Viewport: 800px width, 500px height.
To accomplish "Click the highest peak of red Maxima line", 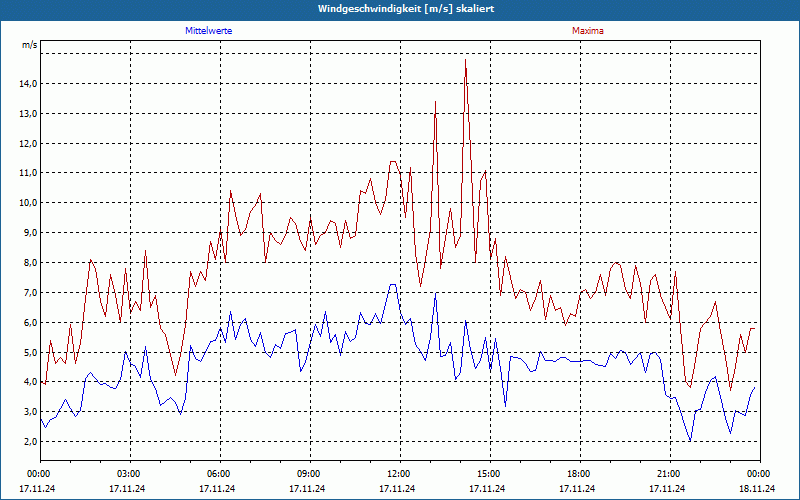I will click(x=465, y=60).
